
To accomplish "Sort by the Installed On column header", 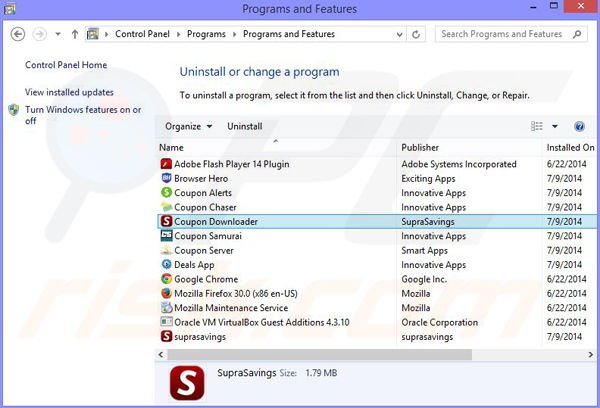I will point(570,147).
